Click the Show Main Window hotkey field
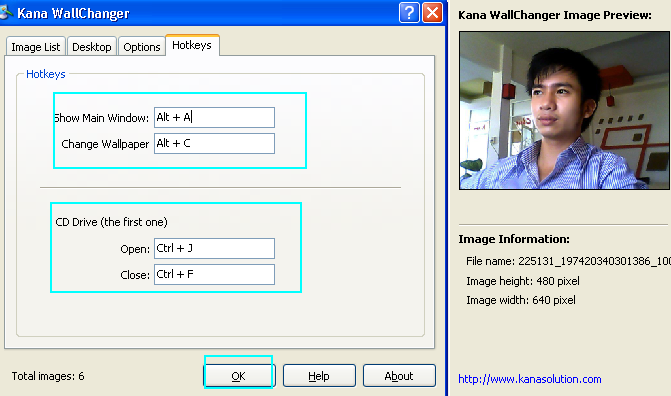The width and height of the screenshot is (671, 396). [214, 117]
